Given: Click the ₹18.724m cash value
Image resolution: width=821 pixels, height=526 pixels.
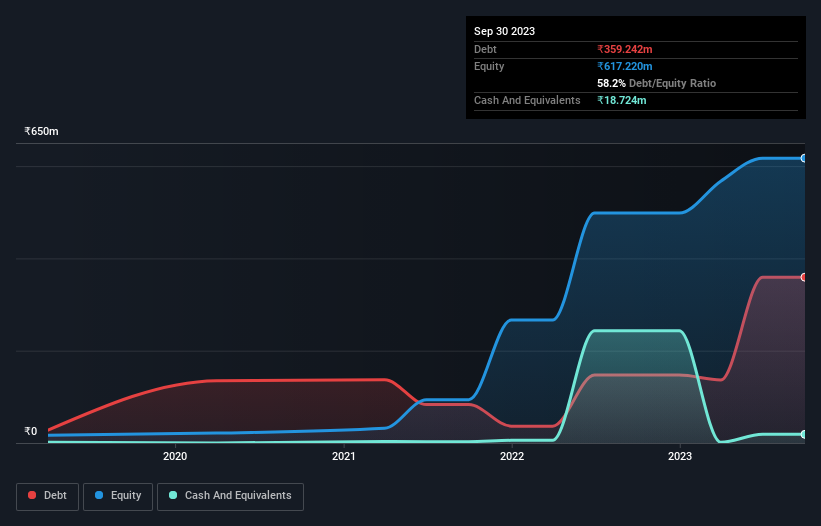Looking at the screenshot, I should [x=622, y=100].
